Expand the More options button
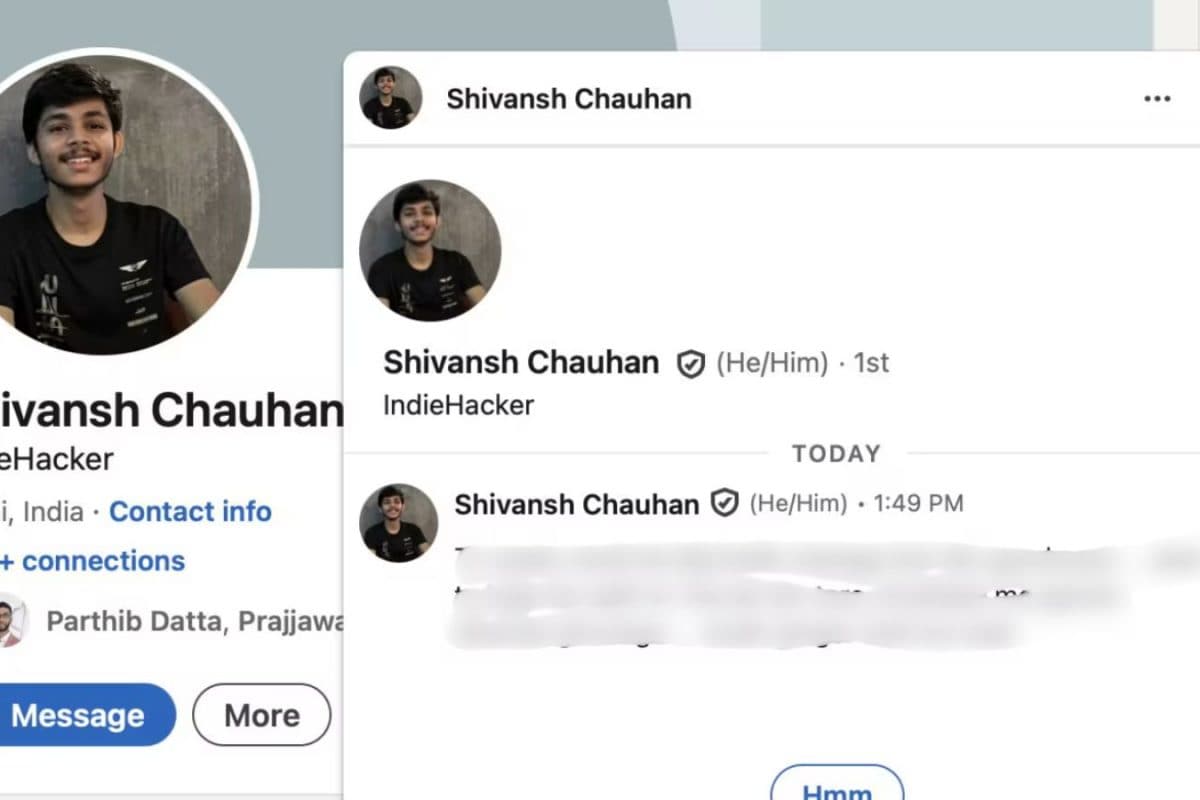 (261, 715)
